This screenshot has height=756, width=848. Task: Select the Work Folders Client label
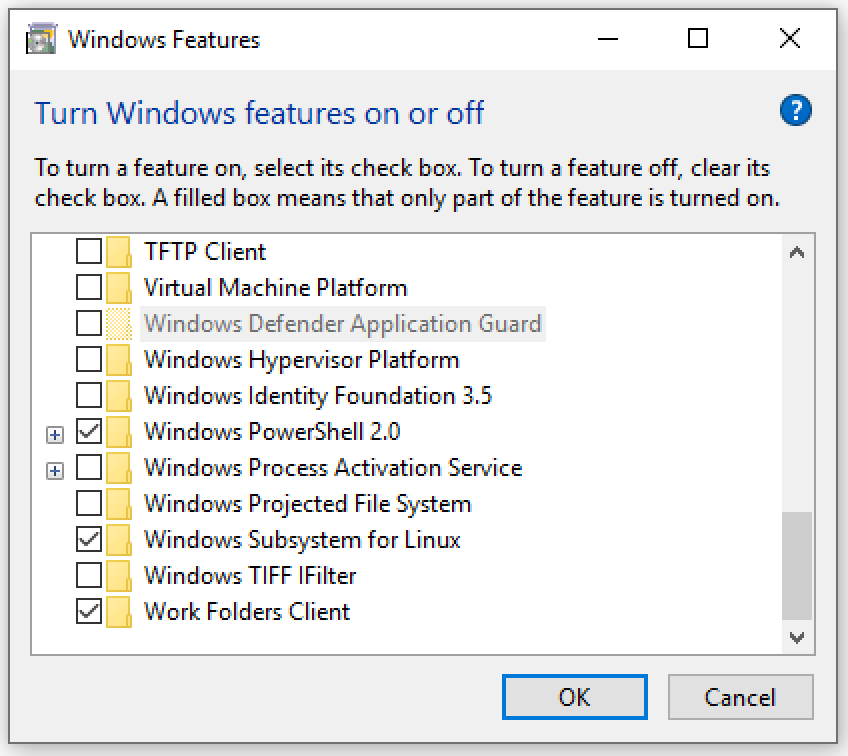click(x=247, y=612)
